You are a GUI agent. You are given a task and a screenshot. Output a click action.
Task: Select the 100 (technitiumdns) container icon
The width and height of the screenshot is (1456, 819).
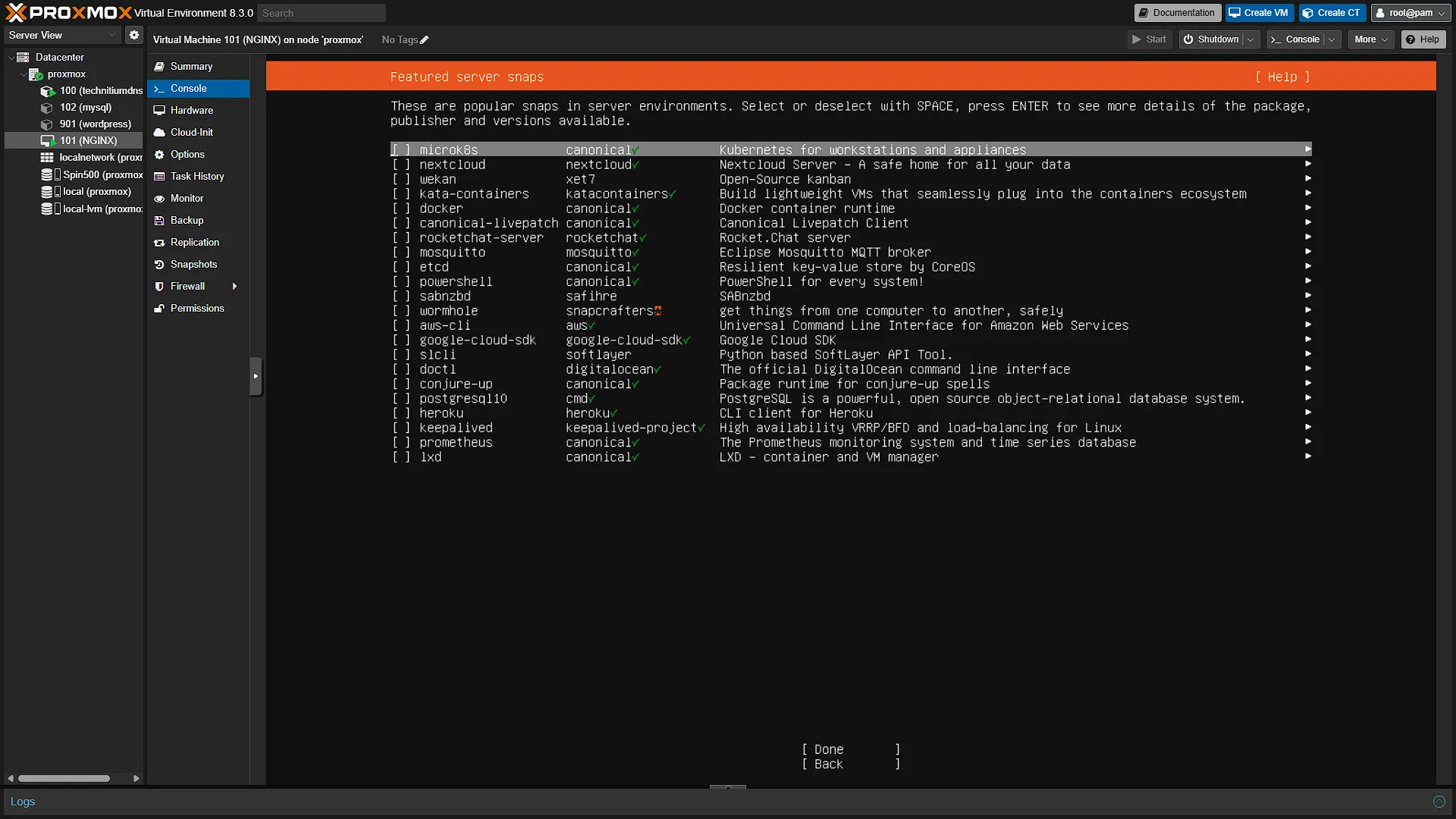pos(47,91)
